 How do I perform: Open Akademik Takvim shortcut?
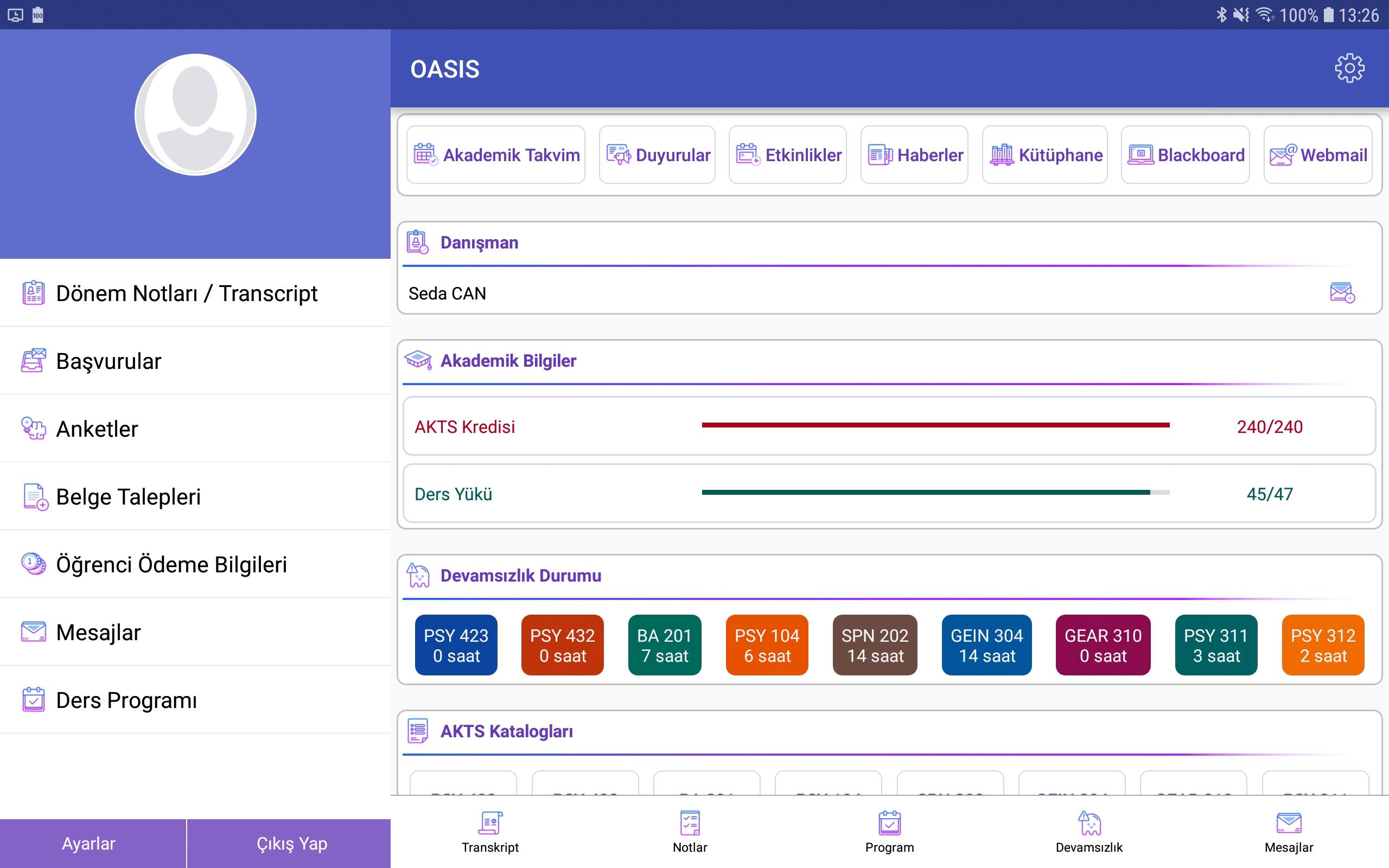tap(496, 155)
